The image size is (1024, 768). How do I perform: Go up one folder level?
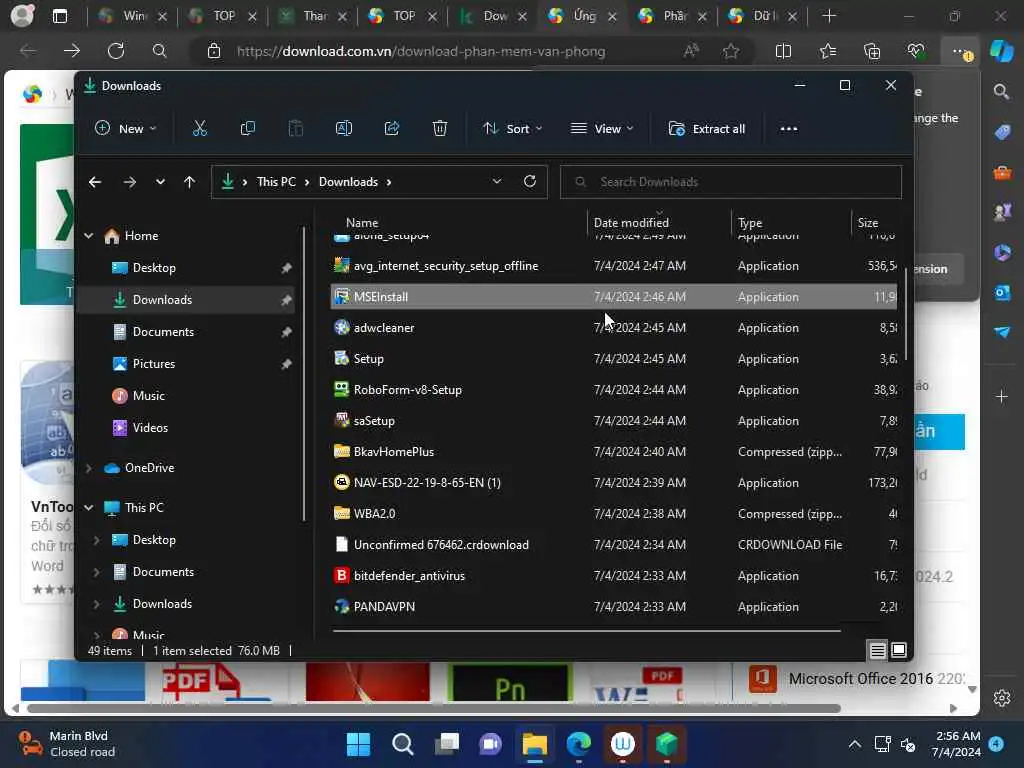(189, 182)
